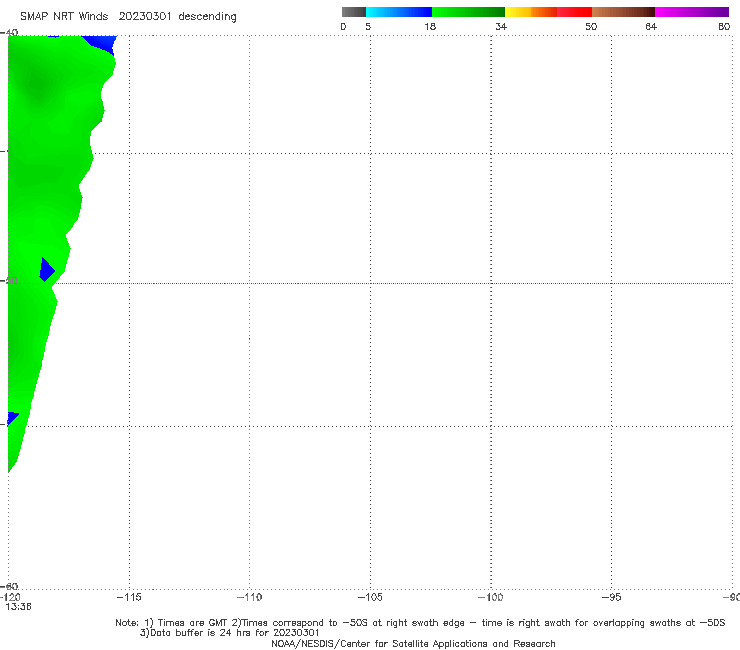740x650 pixels.
Task: Click the '-60' latitude axis label
Action: pos(9,586)
